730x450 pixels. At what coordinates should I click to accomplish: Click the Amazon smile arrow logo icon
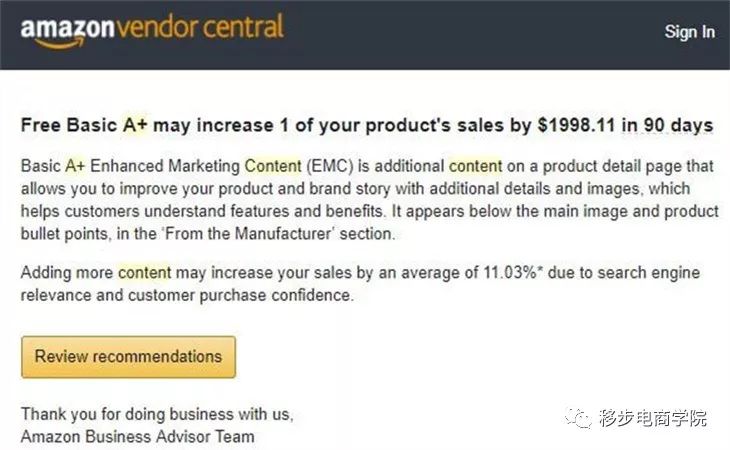click(x=60, y=43)
